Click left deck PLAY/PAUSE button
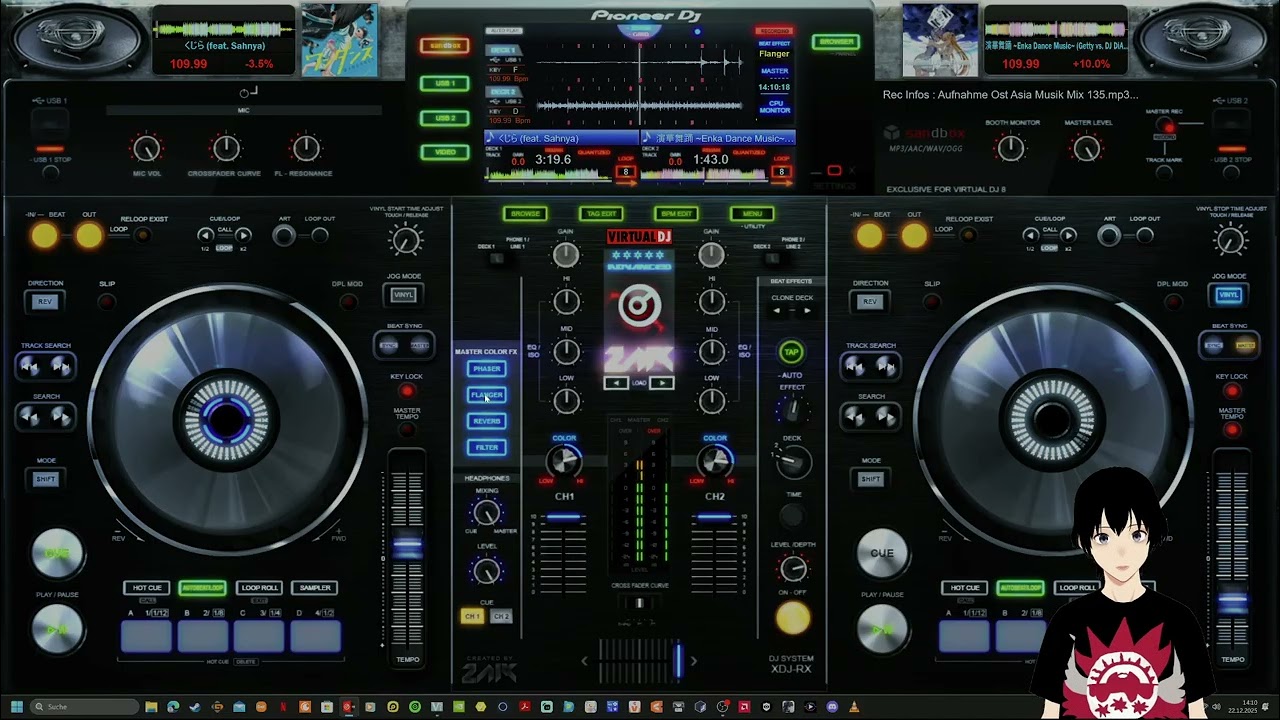This screenshot has width=1280, height=720. point(57,630)
